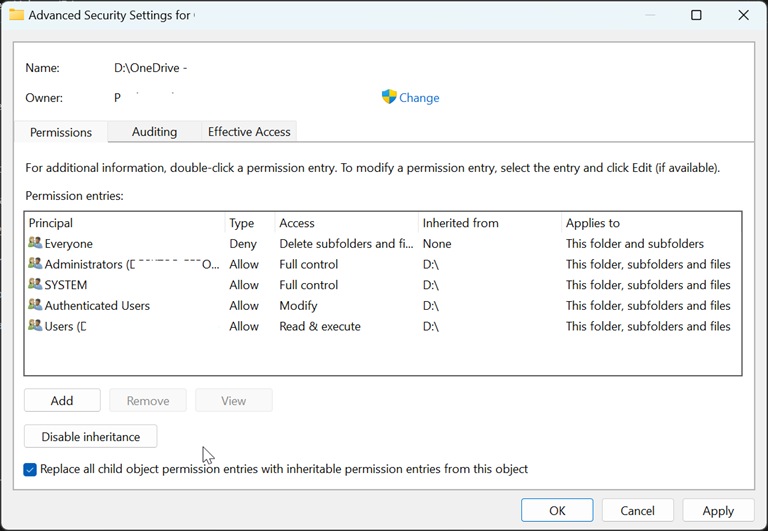Click the Authenticated Users group icon
Viewport: 768px width, 531px height.
pyautogui.click(x=36, y=306)
